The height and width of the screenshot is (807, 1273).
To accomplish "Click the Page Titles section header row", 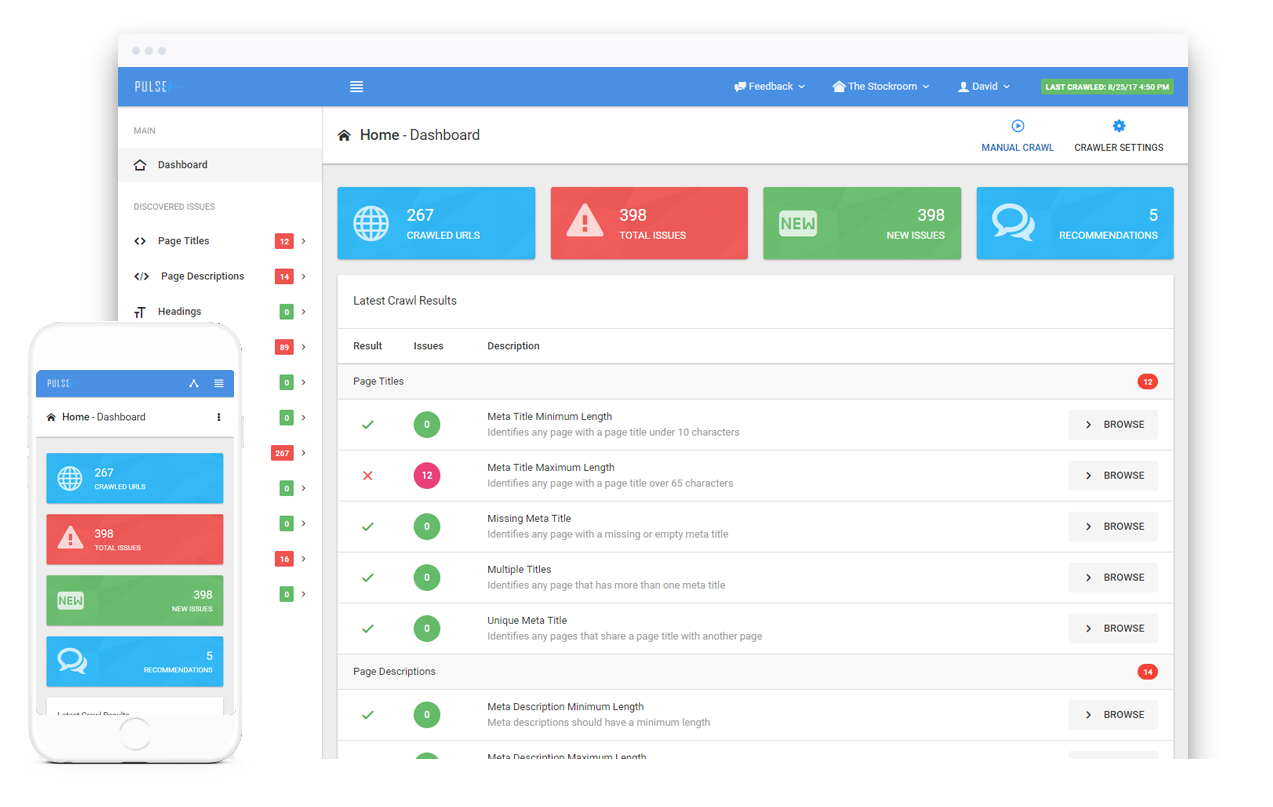I will pos(755,382).
